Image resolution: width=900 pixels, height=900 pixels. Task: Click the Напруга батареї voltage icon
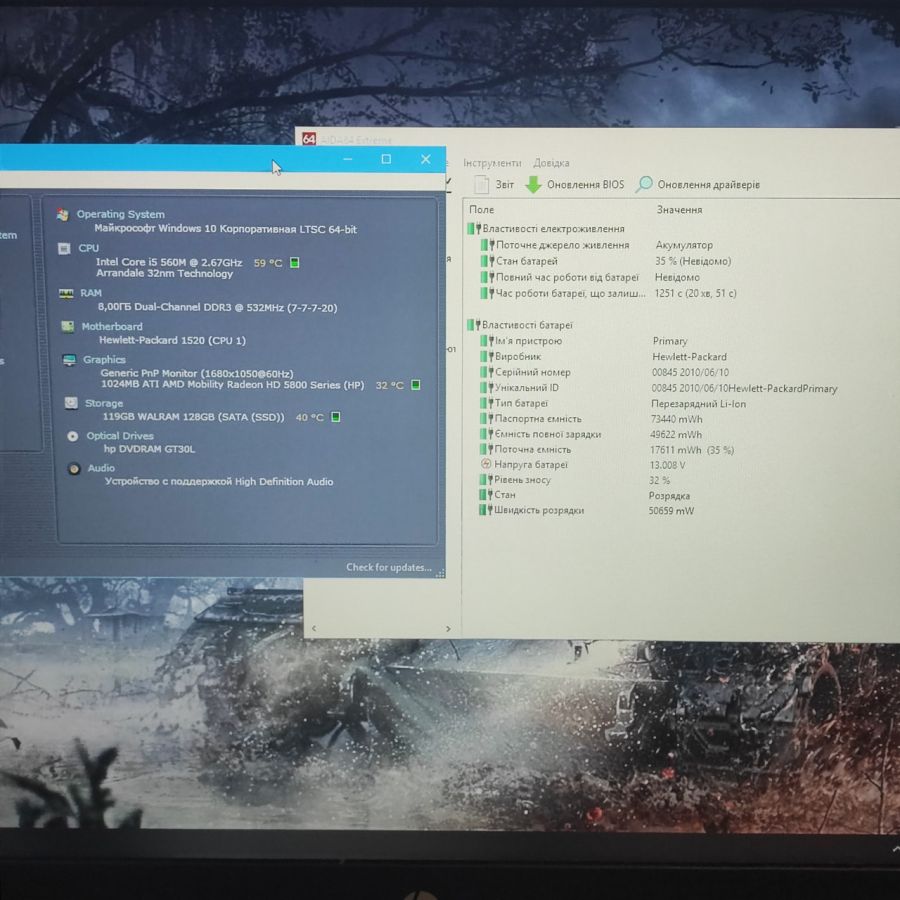pyautogui.click(x=486, y=464)
